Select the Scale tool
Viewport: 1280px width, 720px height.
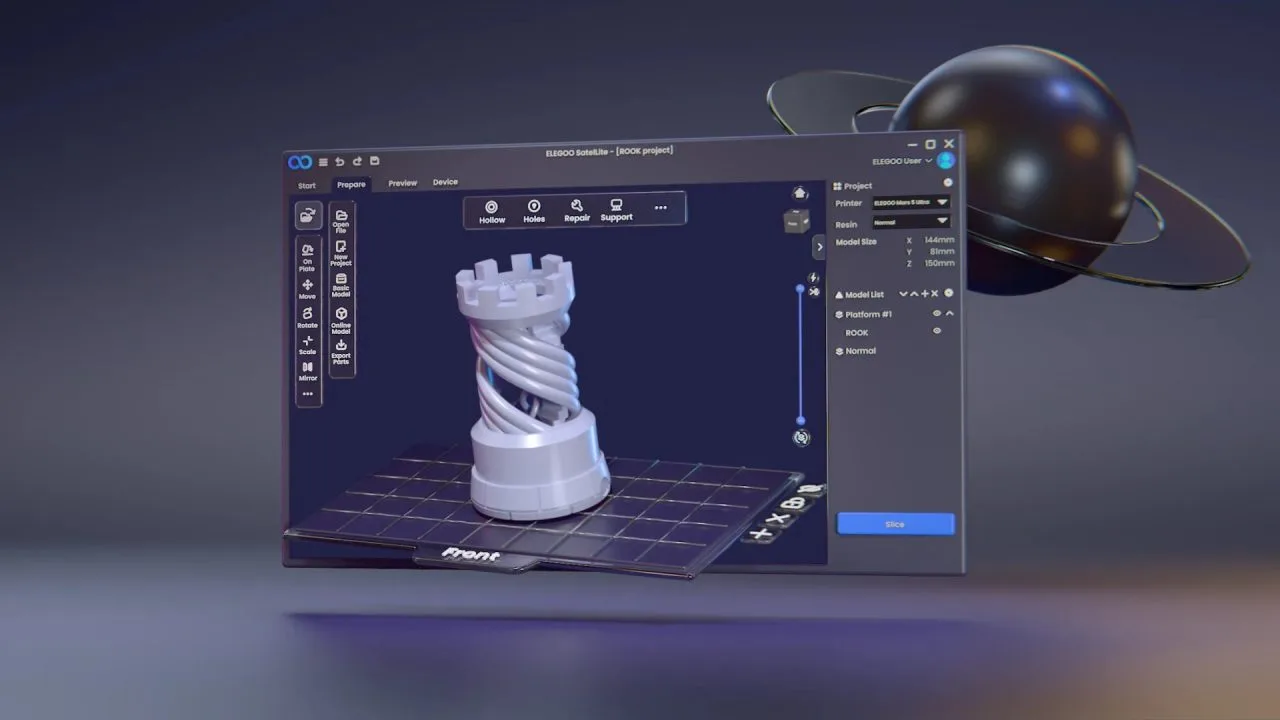pyautogui.click(x=307, y=345)
